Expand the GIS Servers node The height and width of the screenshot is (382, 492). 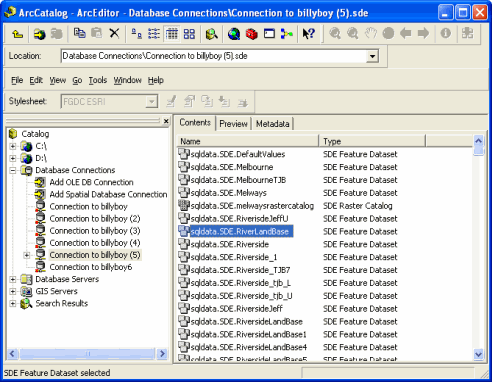[x=13, y=291]
